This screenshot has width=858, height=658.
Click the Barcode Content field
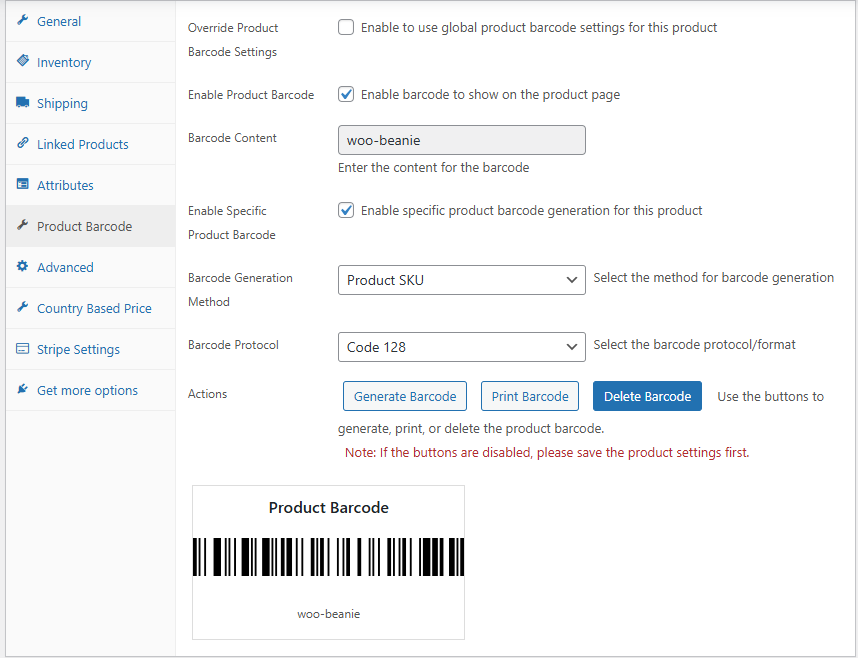tap(462, 140)
